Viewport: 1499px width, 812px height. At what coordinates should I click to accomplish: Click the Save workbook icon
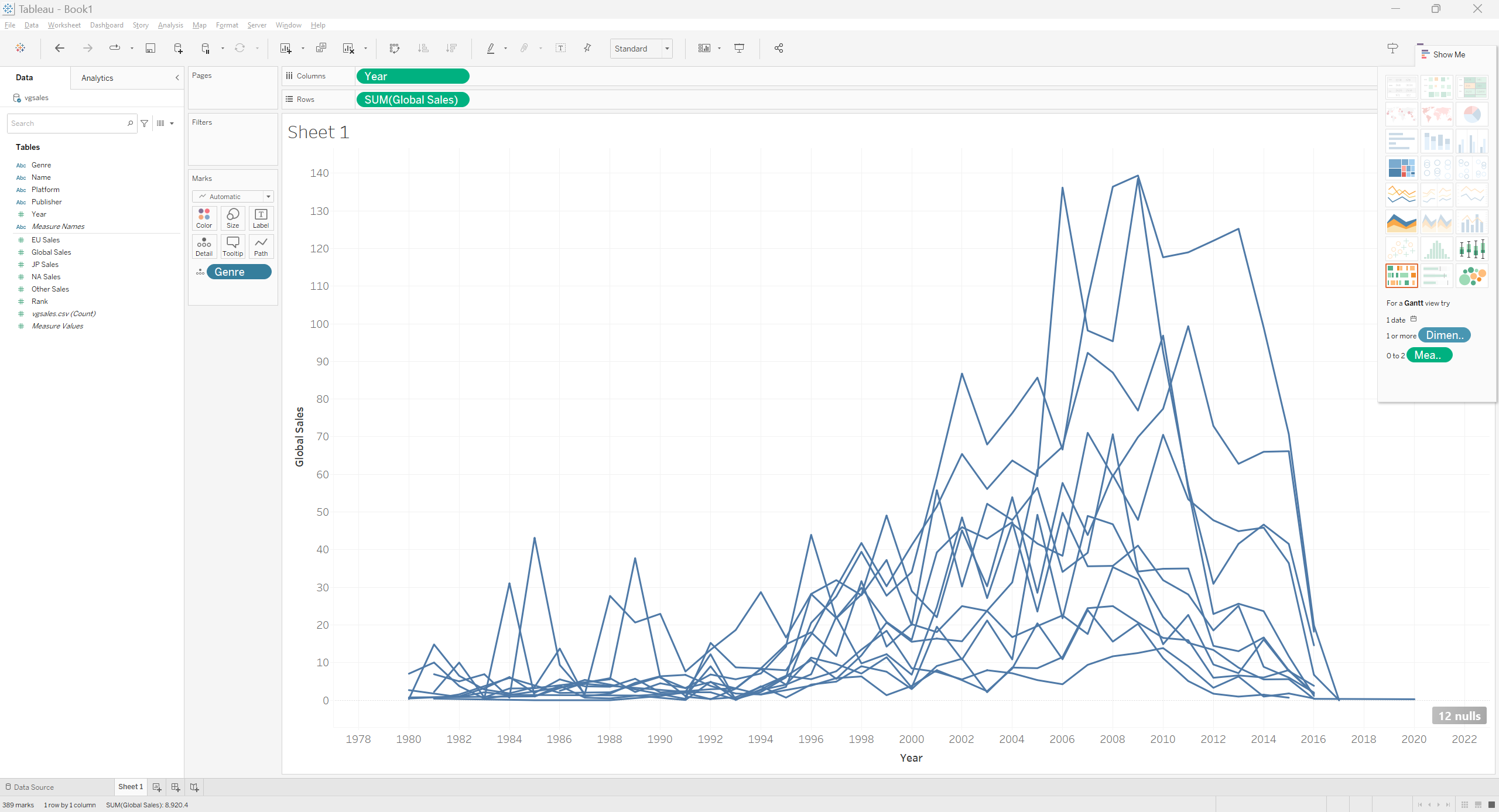(150, 48)
